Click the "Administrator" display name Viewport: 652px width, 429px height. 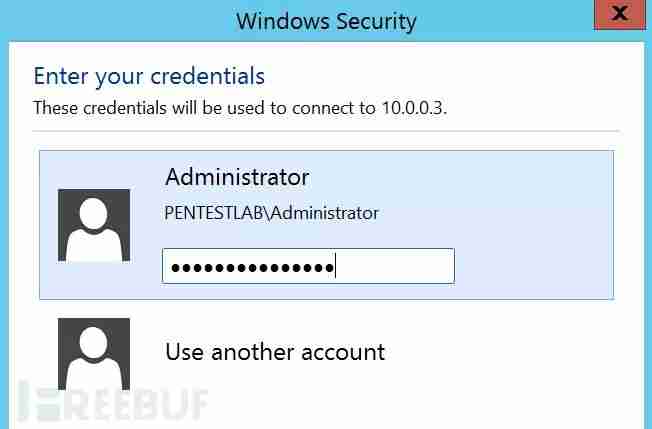tap(237, 177)
